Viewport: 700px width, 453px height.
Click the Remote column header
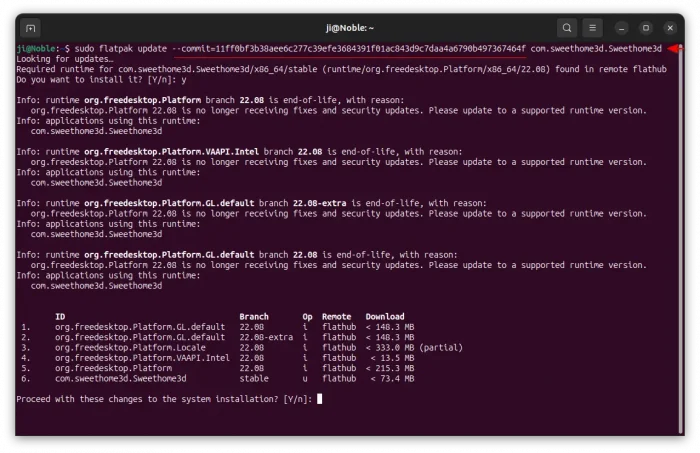point(337,316)
